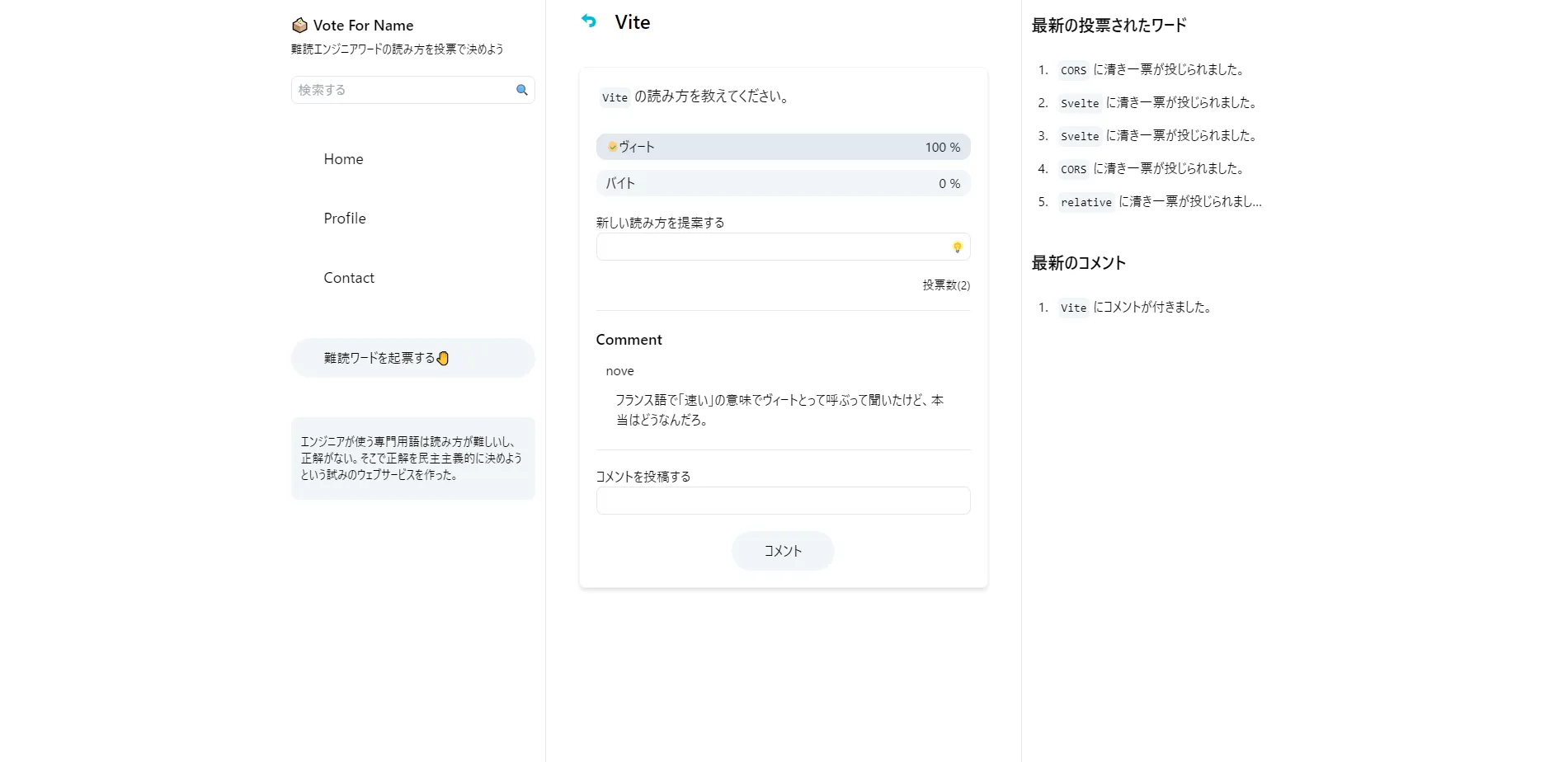
Task: Click the コメントを投稿する text field
Action: coord(782,501)
